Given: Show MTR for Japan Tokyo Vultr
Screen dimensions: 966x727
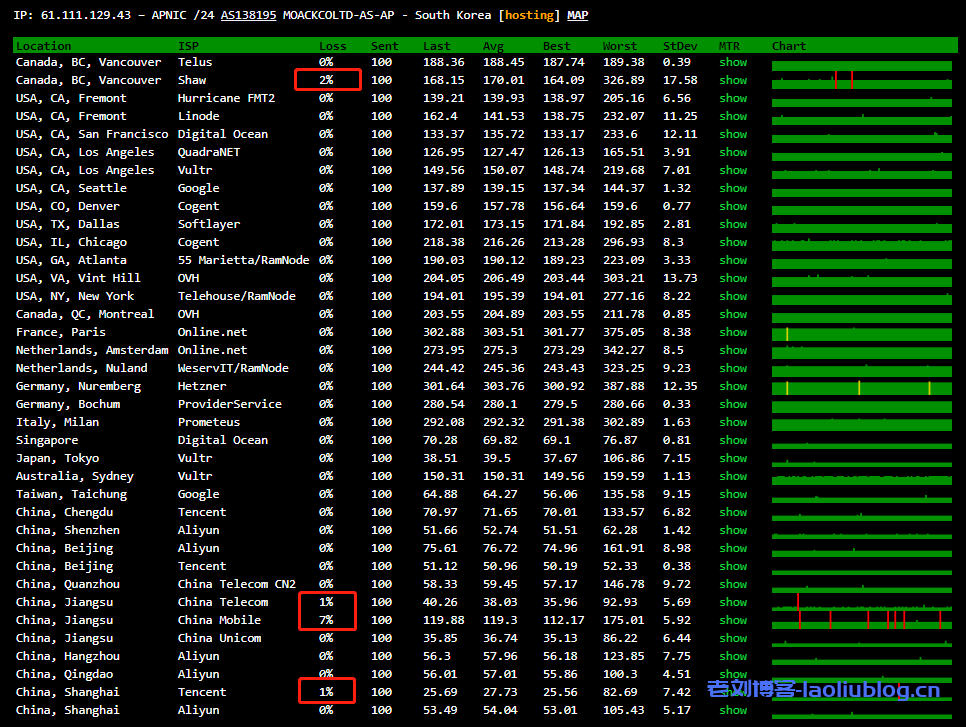Looking at the screenshot, I should tap(733, 458).
